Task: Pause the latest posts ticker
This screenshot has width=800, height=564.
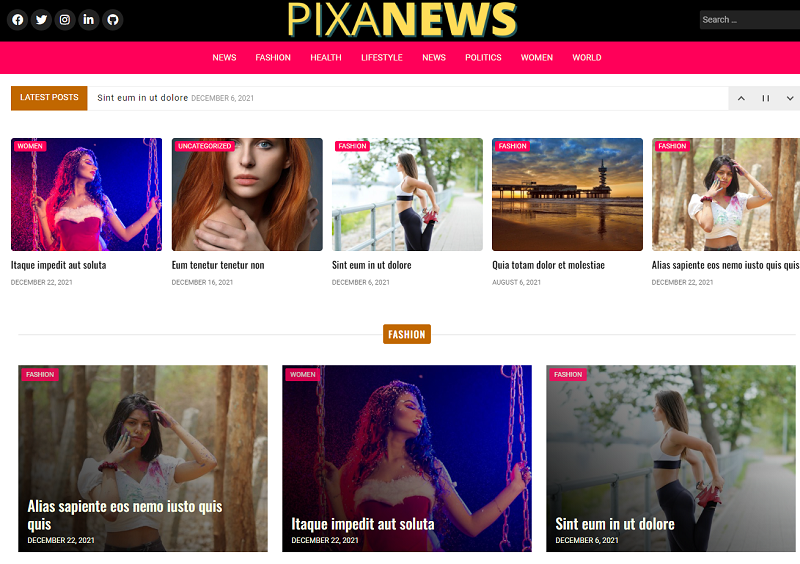Action: (765, 98)
